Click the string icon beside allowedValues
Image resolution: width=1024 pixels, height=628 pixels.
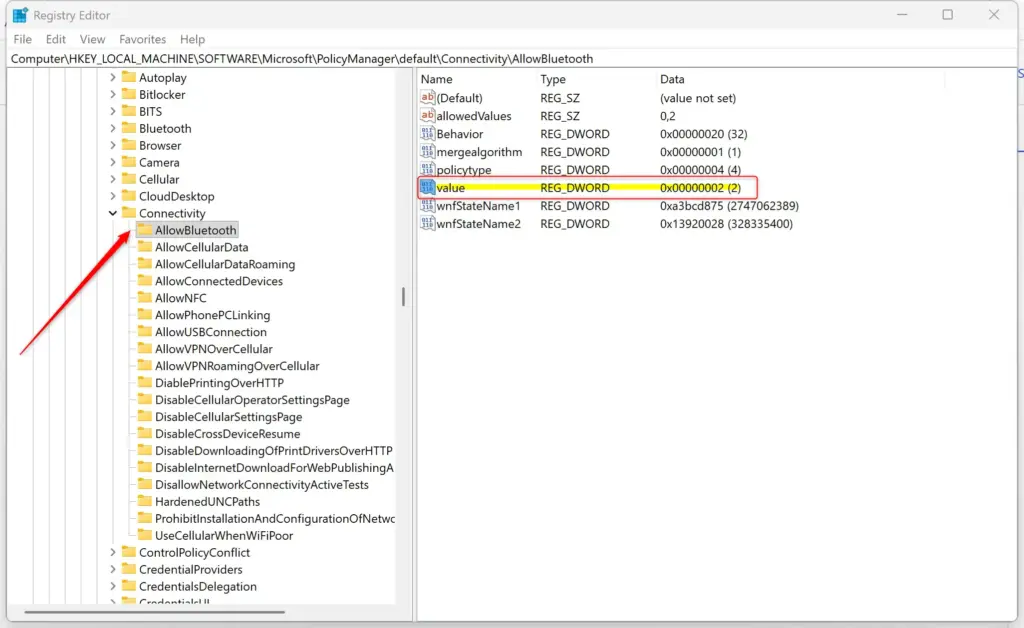(427, 116)
